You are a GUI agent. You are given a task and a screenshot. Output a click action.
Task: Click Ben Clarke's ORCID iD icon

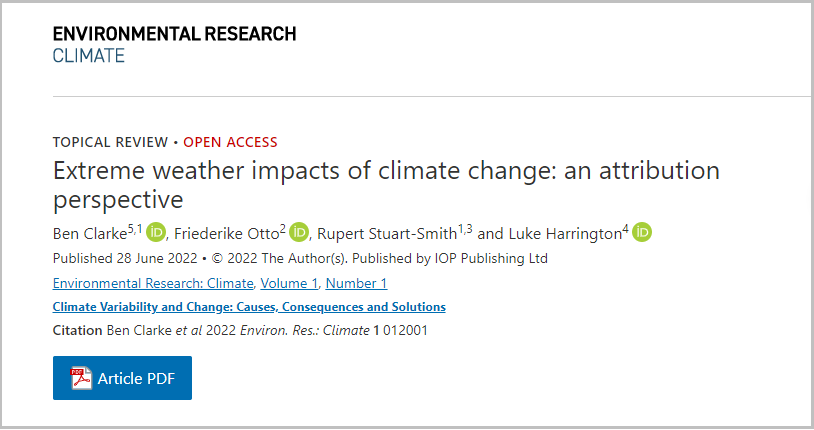156,233
